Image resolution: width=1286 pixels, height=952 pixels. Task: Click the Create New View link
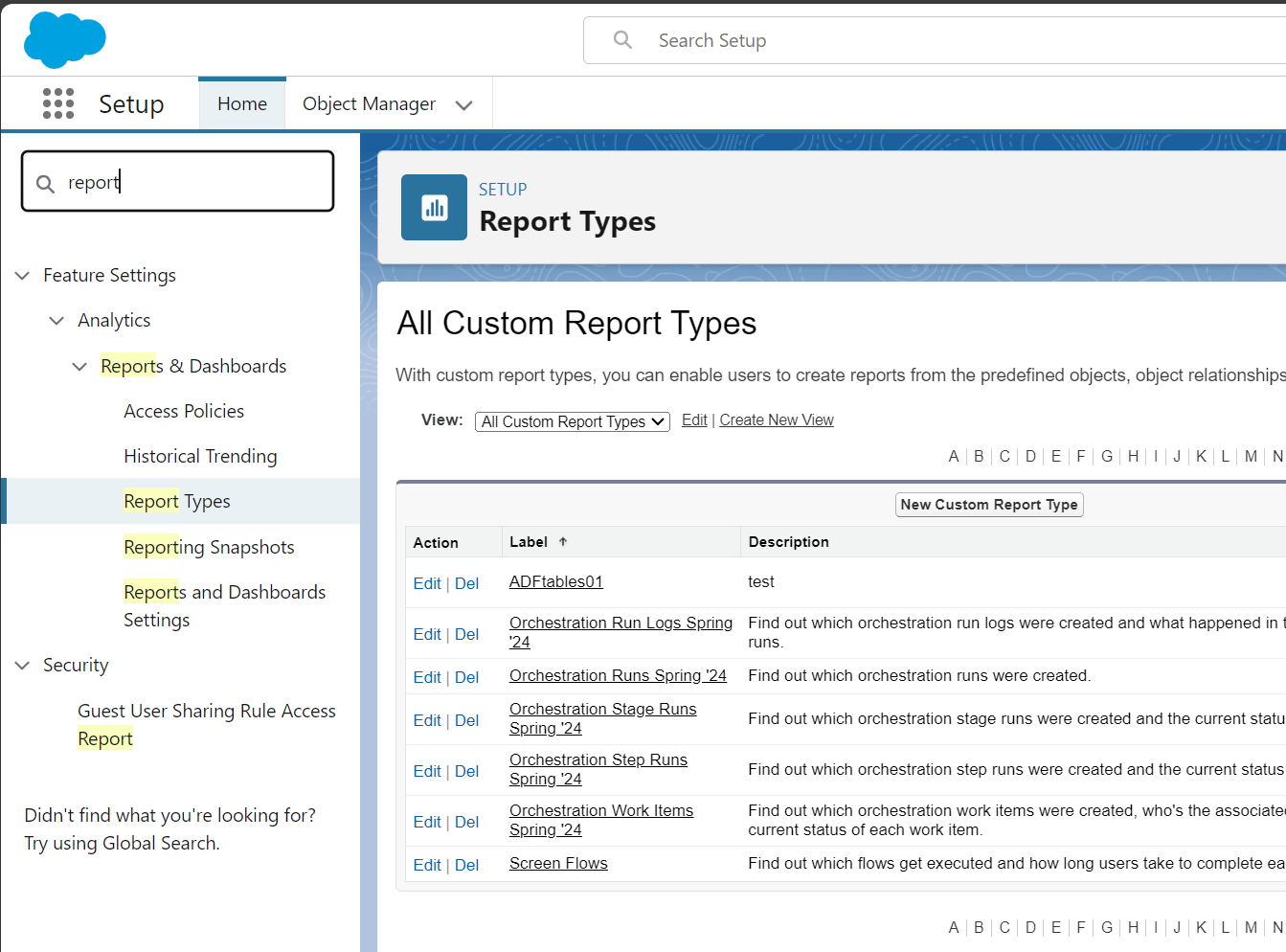777,419
